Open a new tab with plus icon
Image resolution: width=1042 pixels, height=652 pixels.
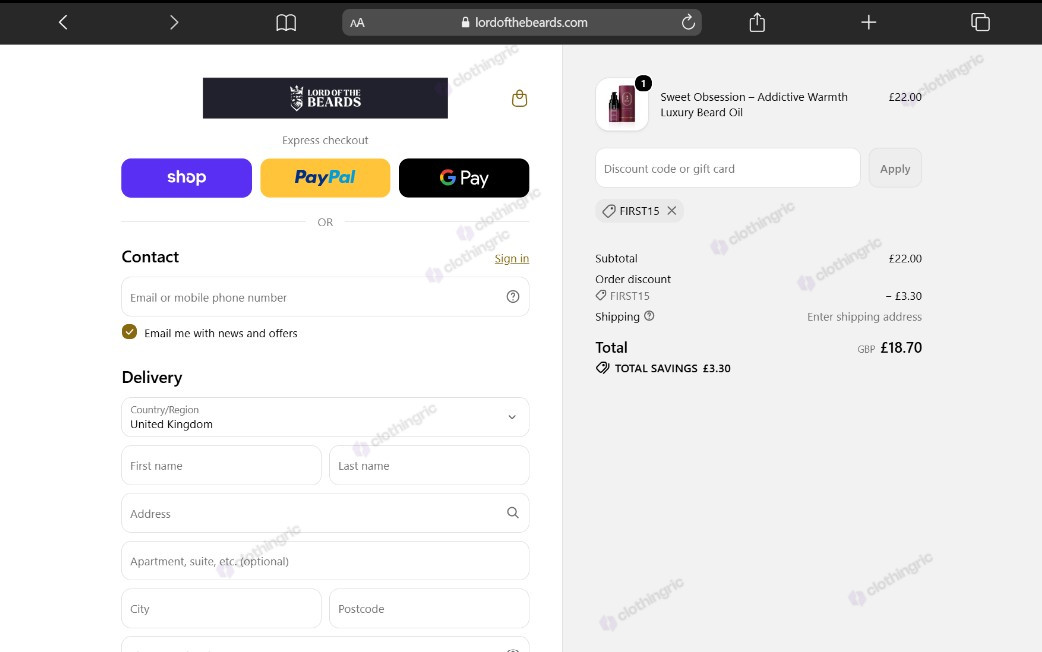(869, 23)
